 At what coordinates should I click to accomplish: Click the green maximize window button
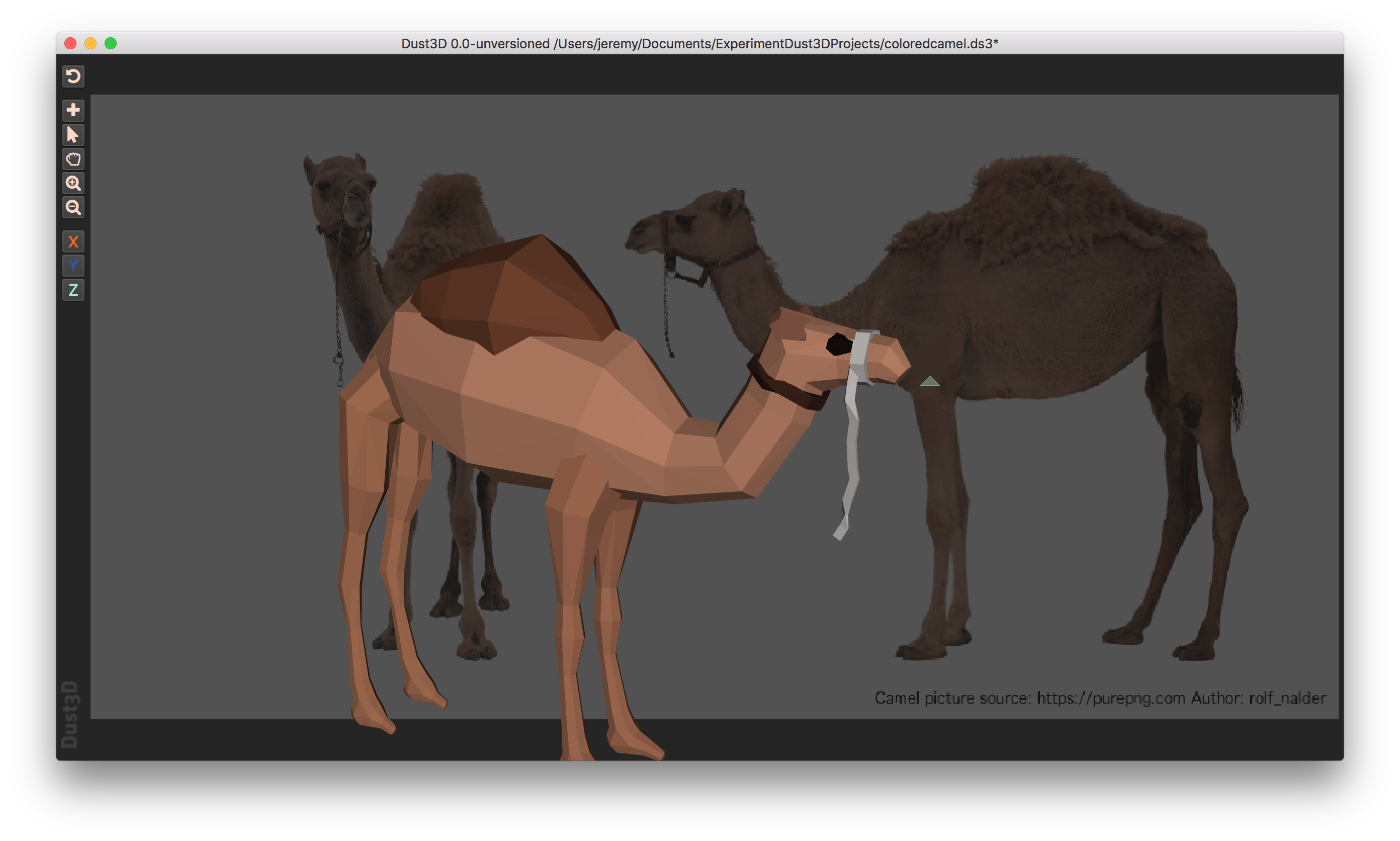pos(111,44)
